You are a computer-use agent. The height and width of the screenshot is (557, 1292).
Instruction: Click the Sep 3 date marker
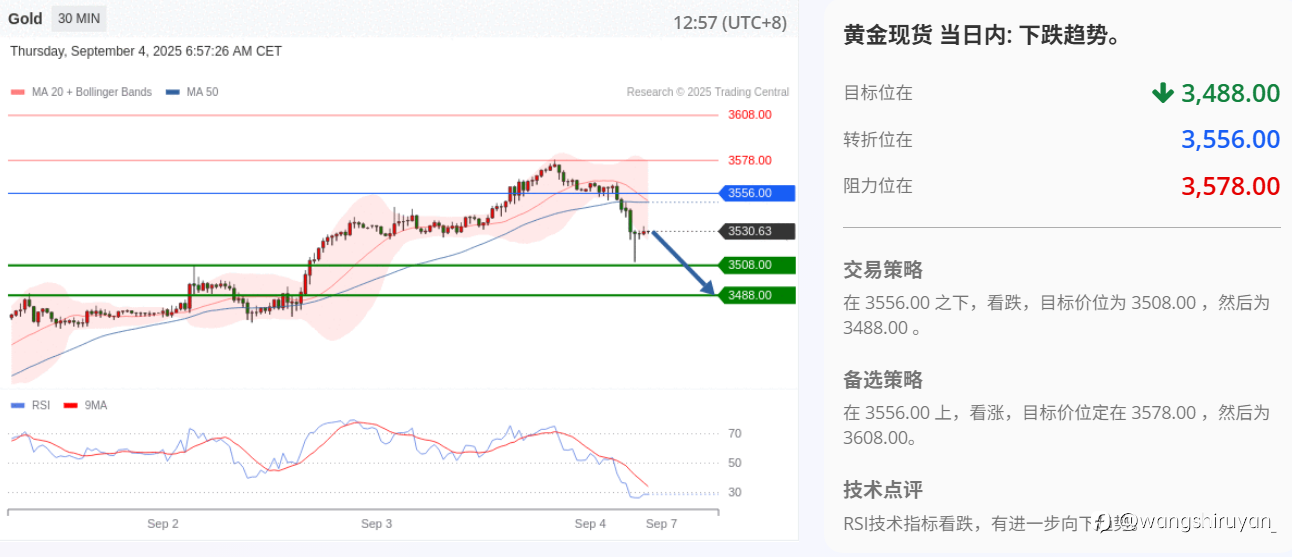pos(376,524)
